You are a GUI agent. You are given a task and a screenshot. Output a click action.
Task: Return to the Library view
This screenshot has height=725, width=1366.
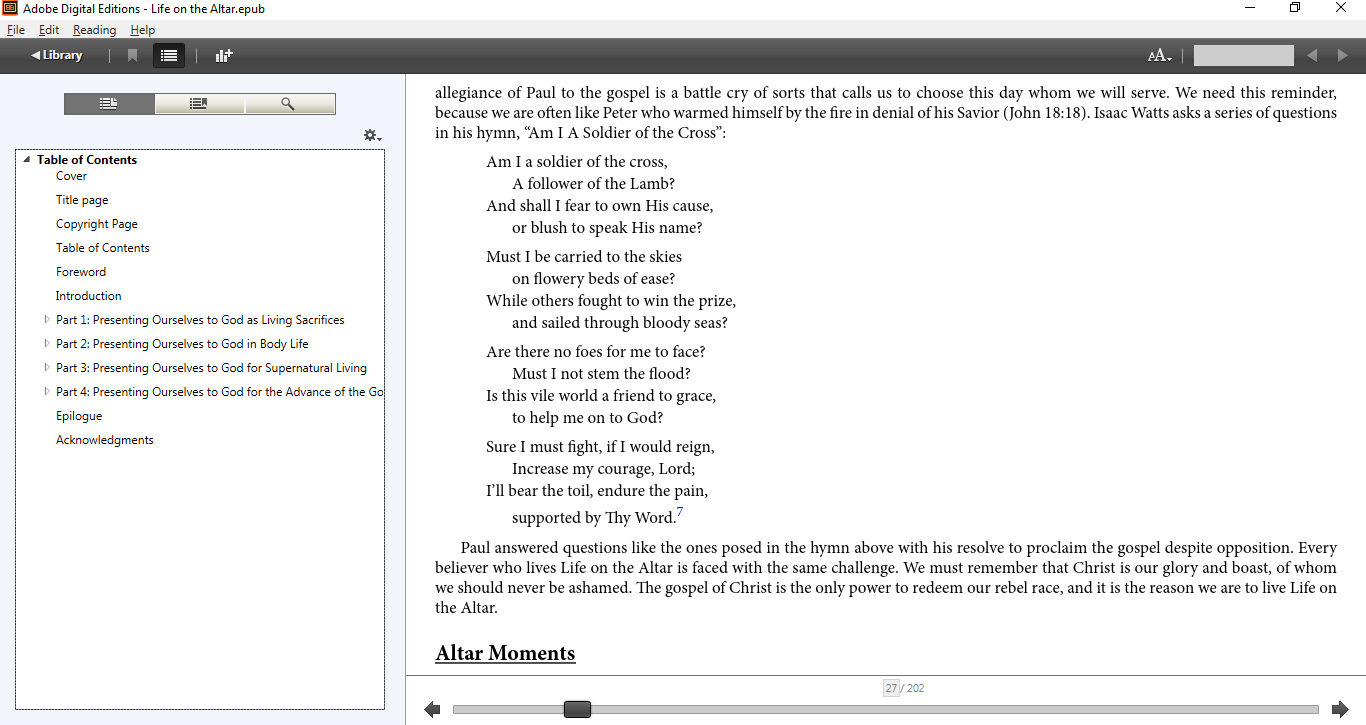(x=57, y=56)
